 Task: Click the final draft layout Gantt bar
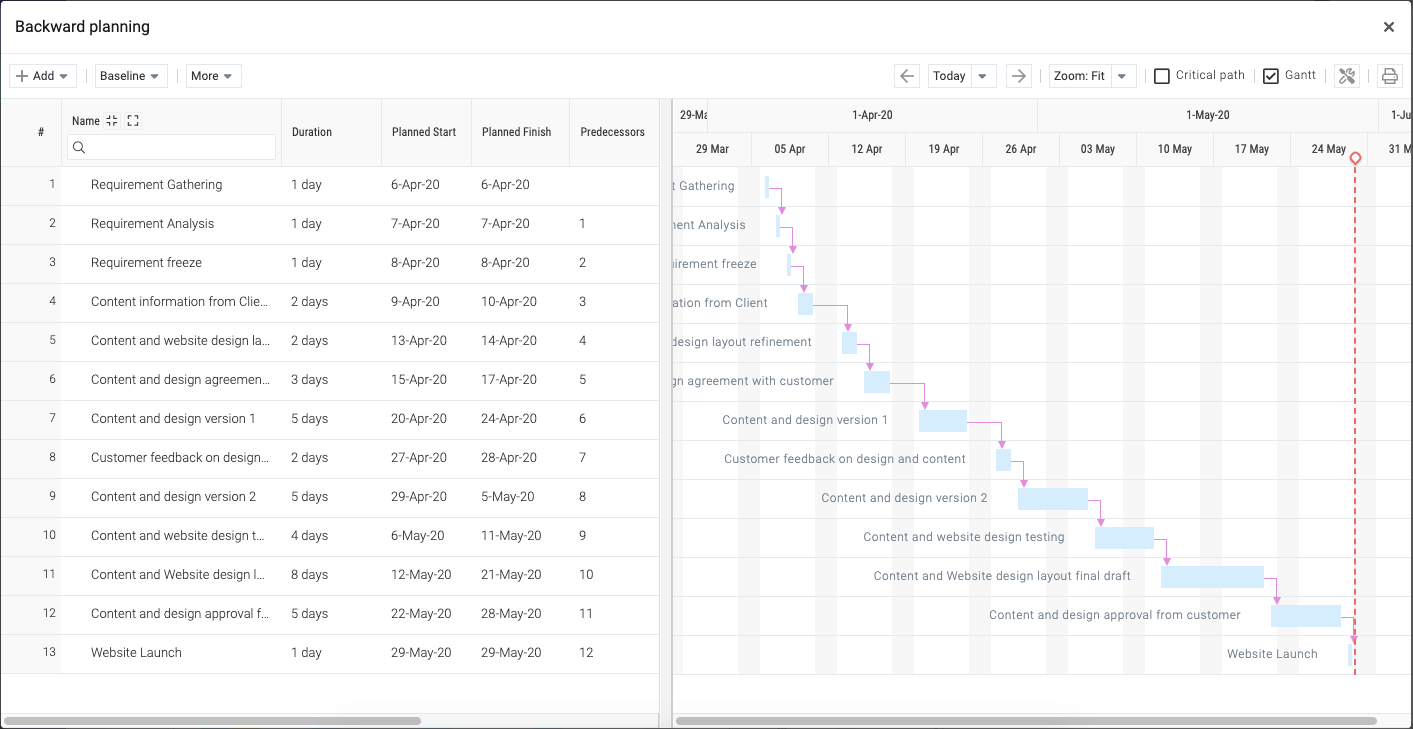point(1212,577)
